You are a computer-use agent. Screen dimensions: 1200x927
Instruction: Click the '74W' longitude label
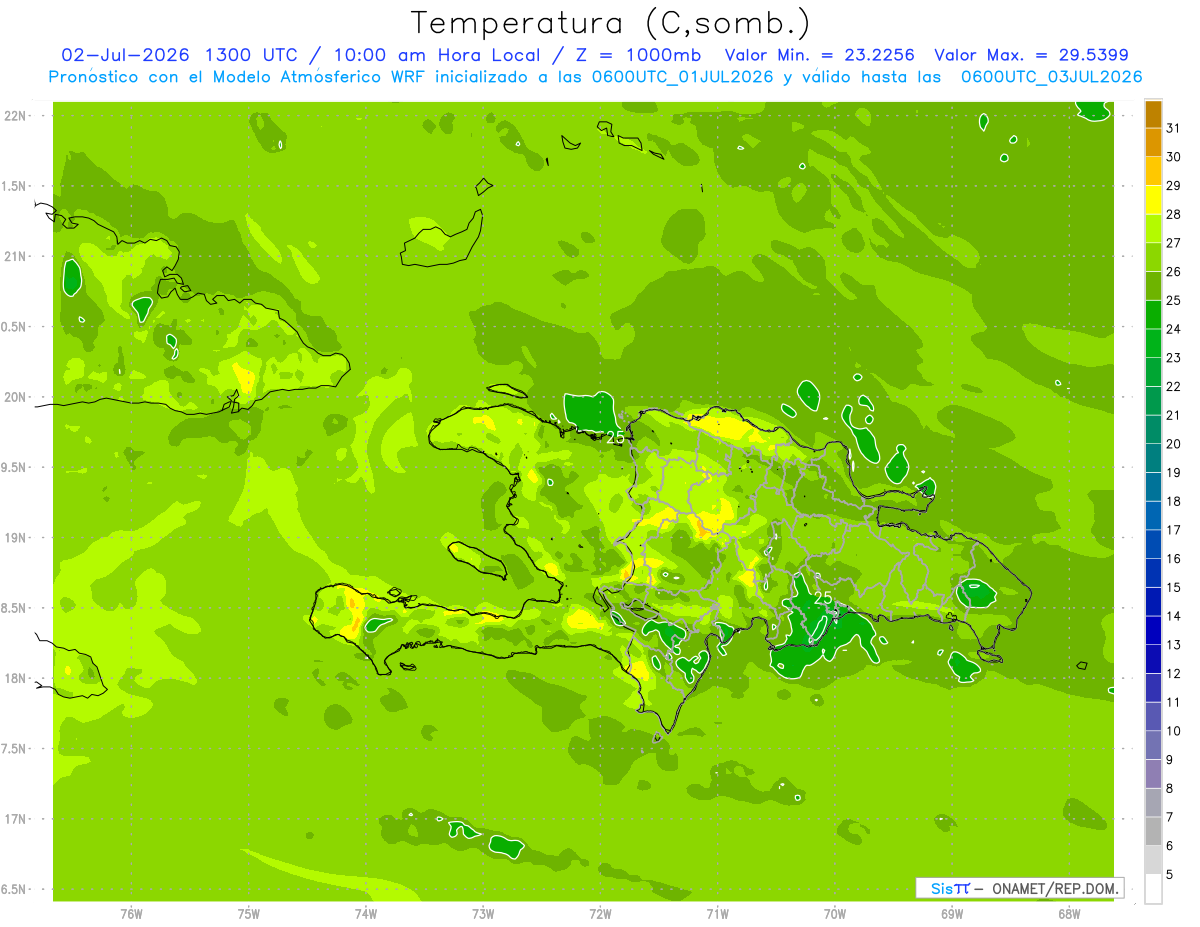(x=366, y=914)
